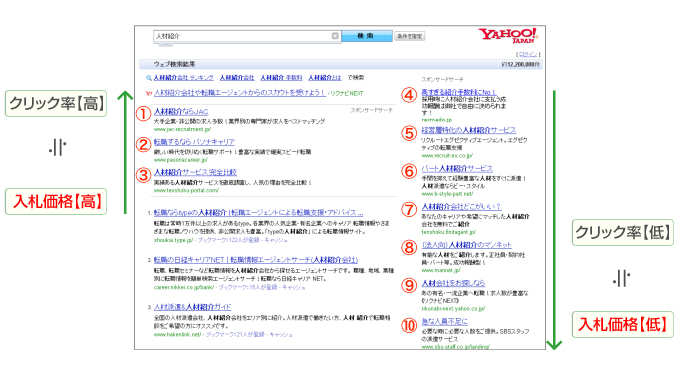This screenshot has height=375, width=680.
Task: Open right-side ad 人材紹介会社どこがいい?
Action: [x=461, y=206]
